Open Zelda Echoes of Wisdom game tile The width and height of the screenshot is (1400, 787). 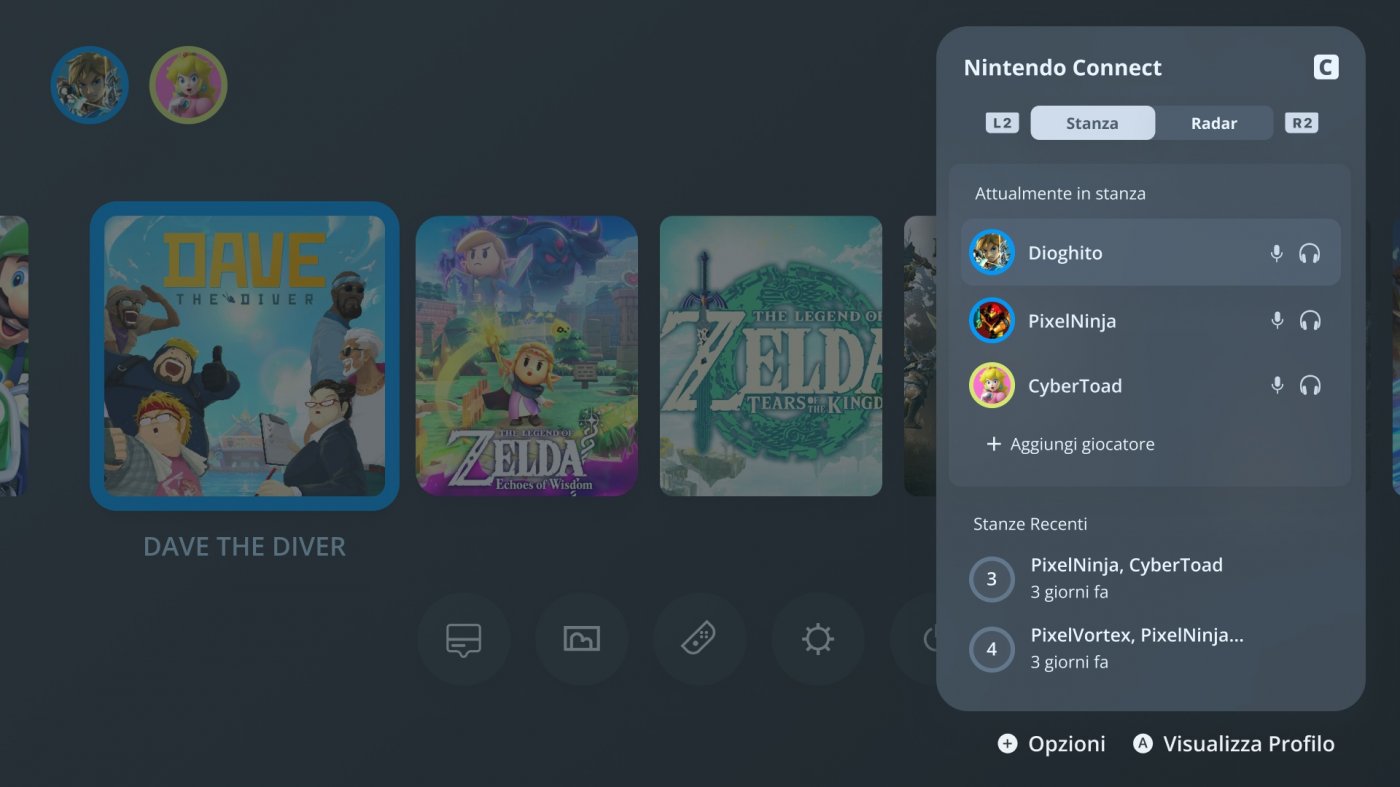pos(527,356)
